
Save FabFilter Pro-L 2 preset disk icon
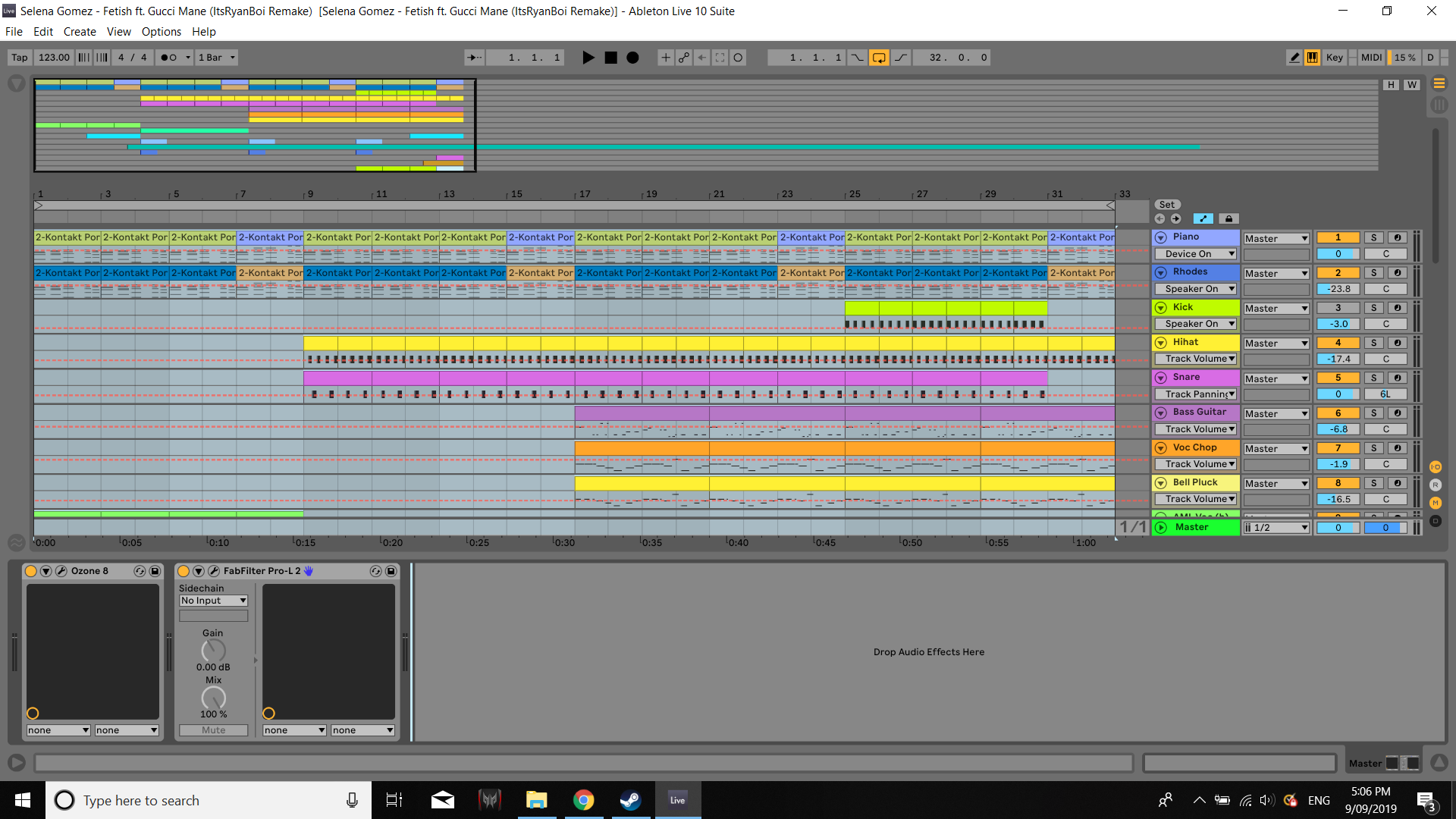click(391, 571)
